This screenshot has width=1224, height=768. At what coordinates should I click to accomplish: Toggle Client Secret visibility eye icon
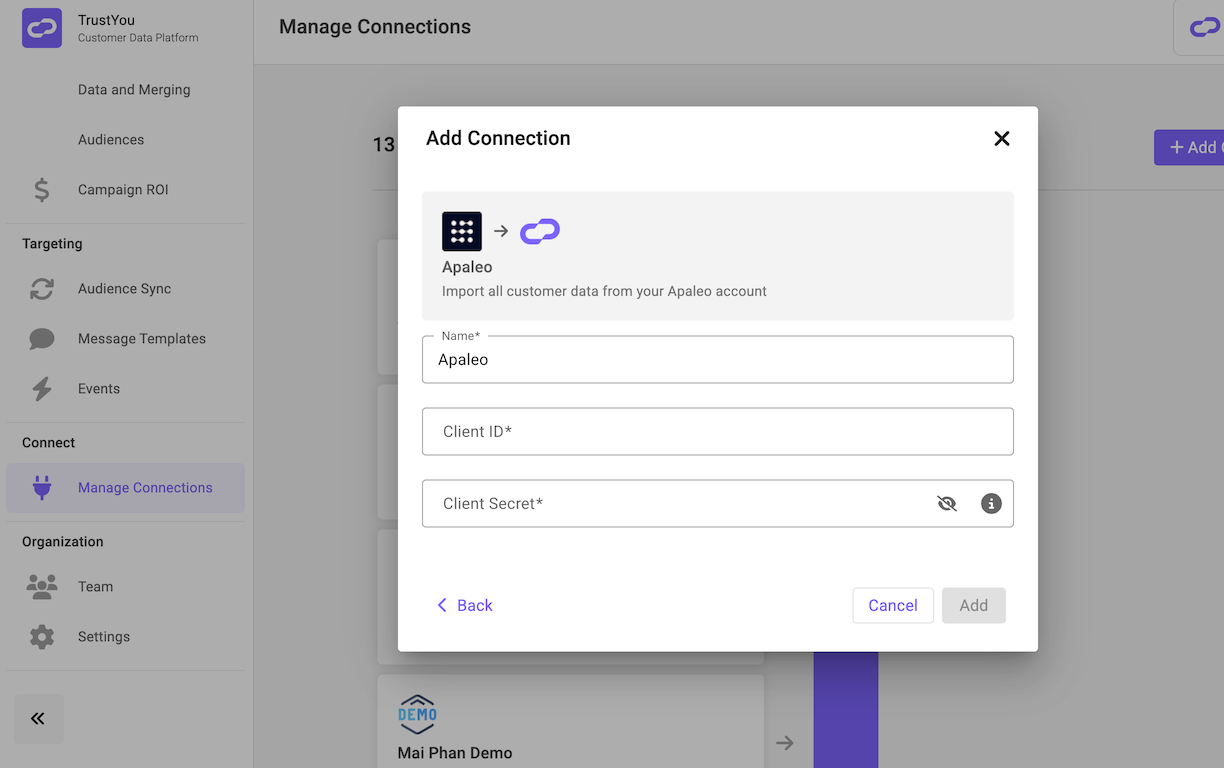pyautogui.click(x=947, y=504)
